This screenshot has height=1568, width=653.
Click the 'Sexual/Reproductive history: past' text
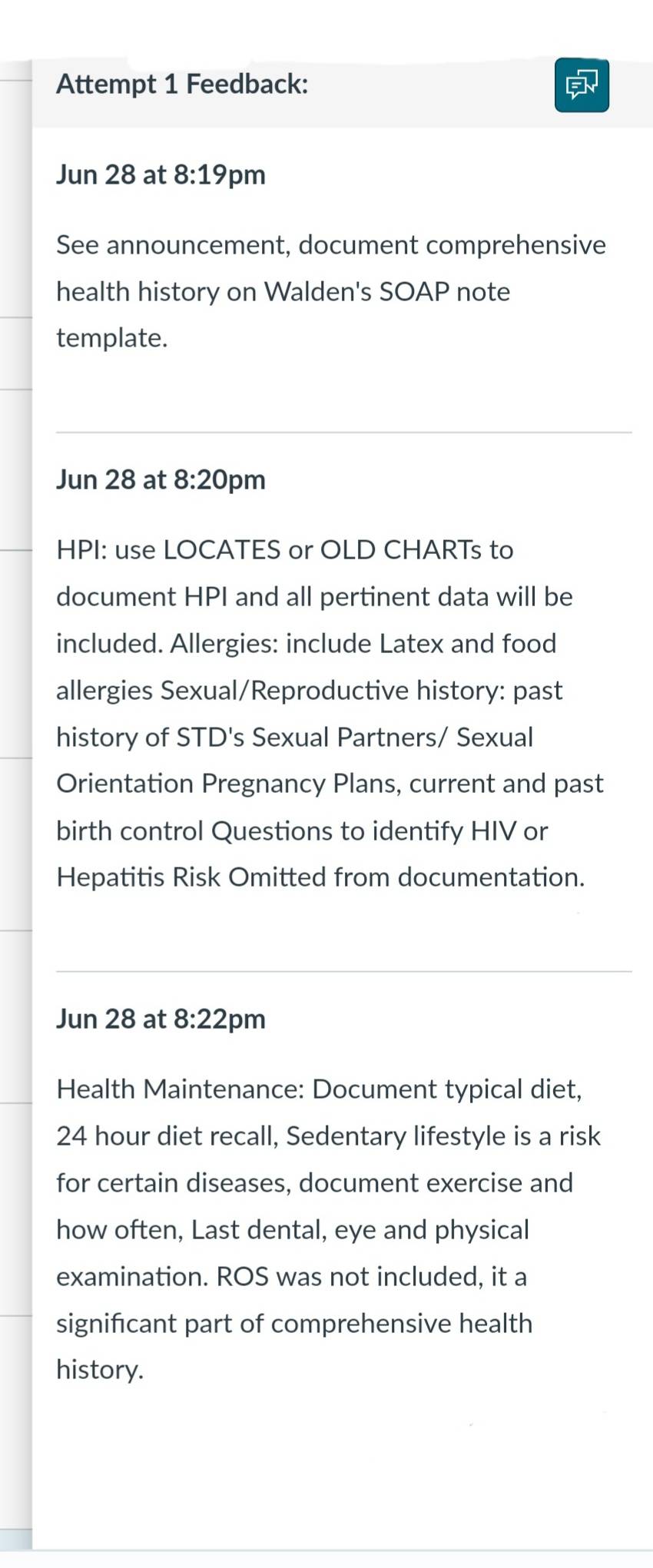coord(362,691)
